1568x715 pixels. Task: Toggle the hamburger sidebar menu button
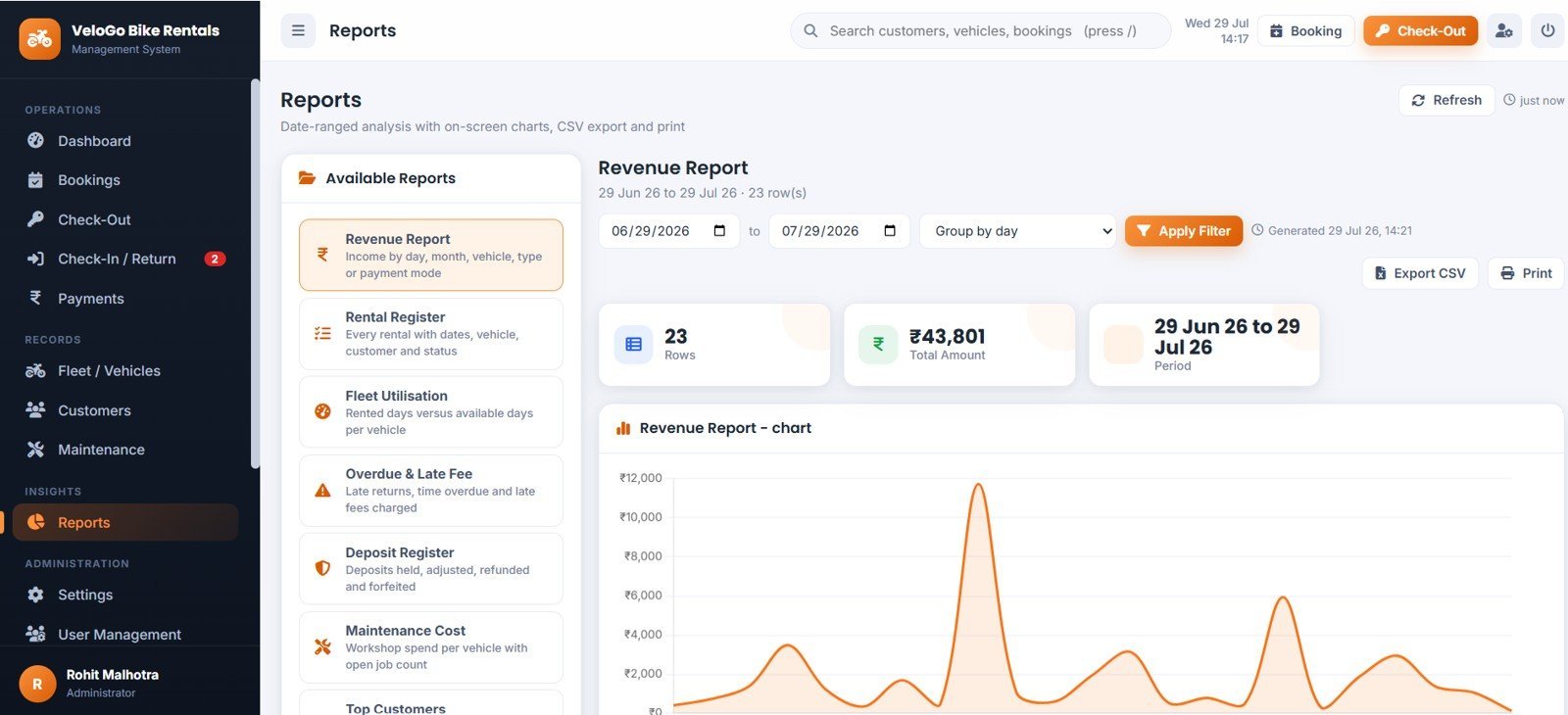pos(298,30)
